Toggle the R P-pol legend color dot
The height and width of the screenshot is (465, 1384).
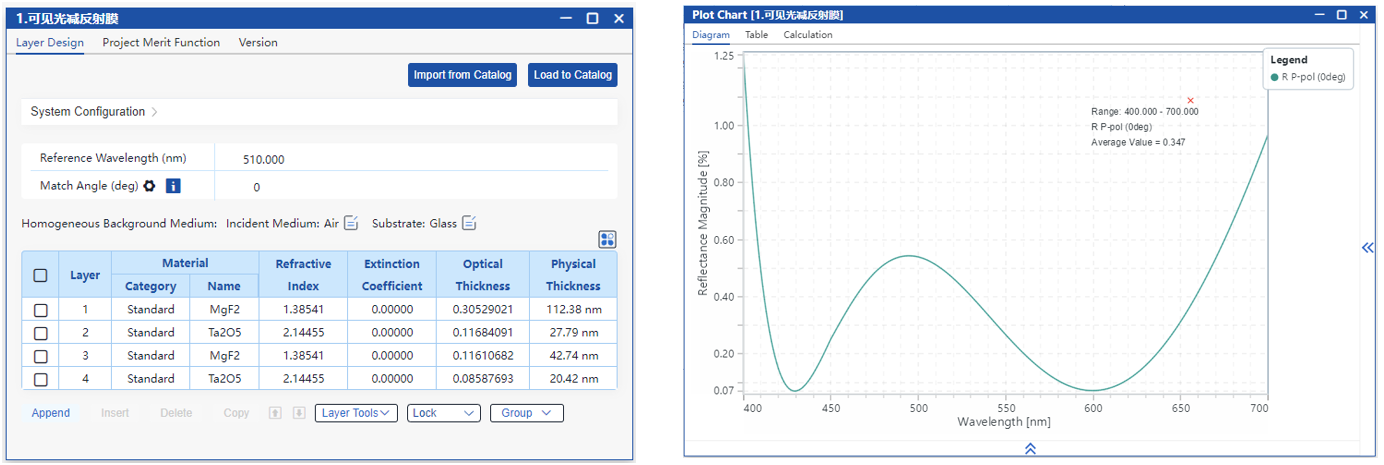point(1274,77)
